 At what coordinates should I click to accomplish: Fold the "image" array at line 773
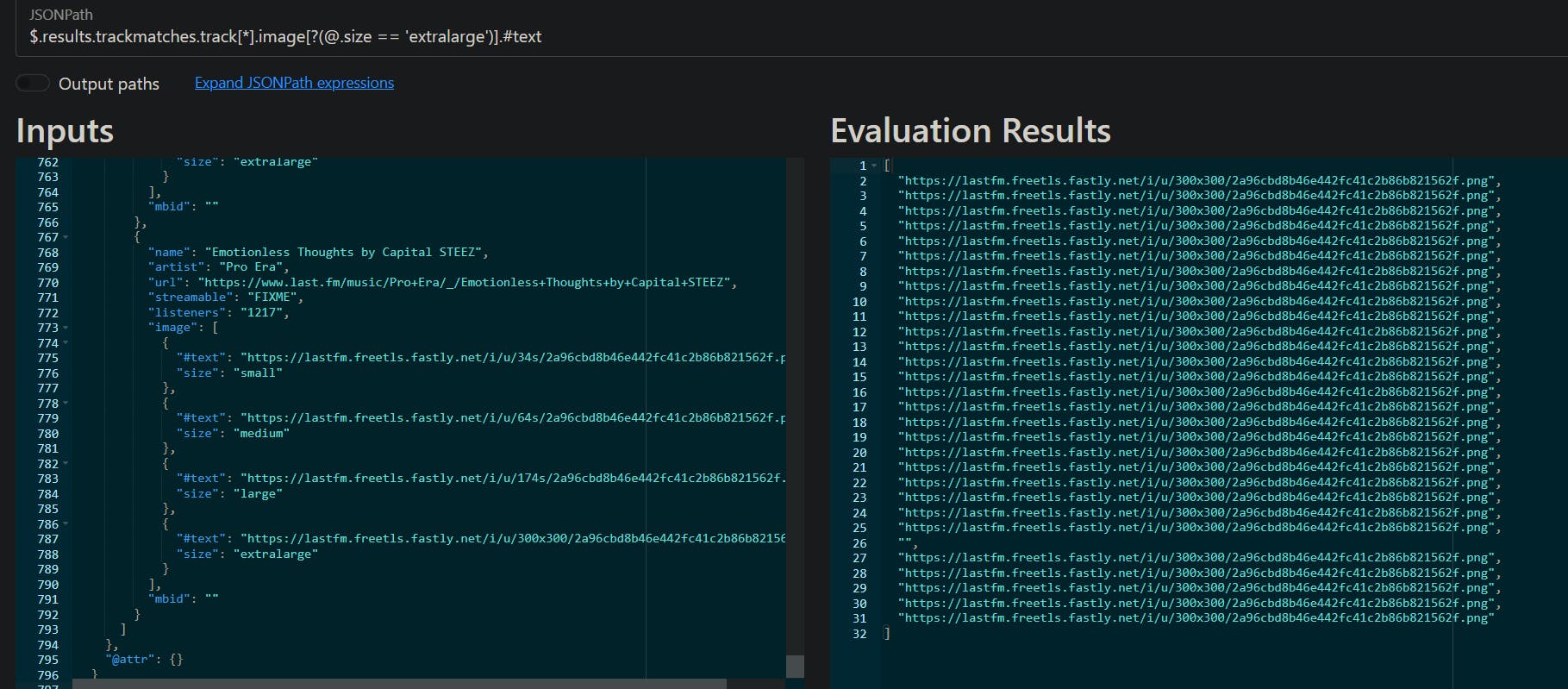tap(66, 329)
